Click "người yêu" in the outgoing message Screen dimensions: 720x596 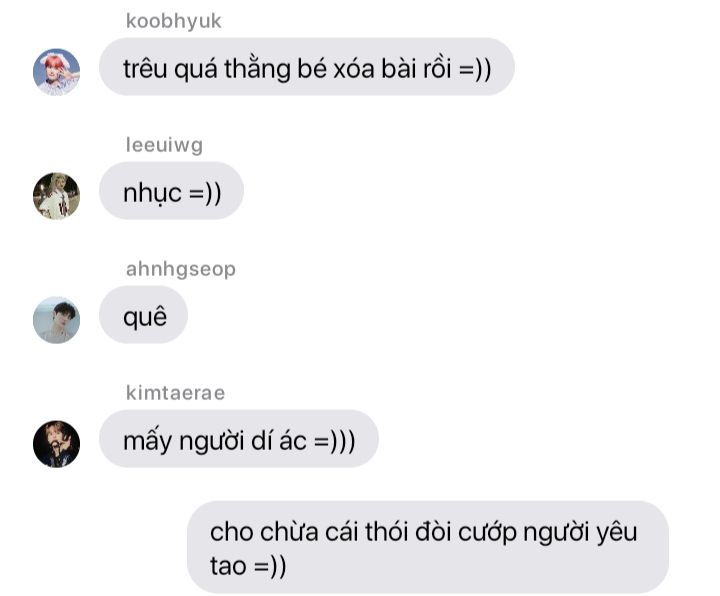pyautogui.click(x=580, y=533)
